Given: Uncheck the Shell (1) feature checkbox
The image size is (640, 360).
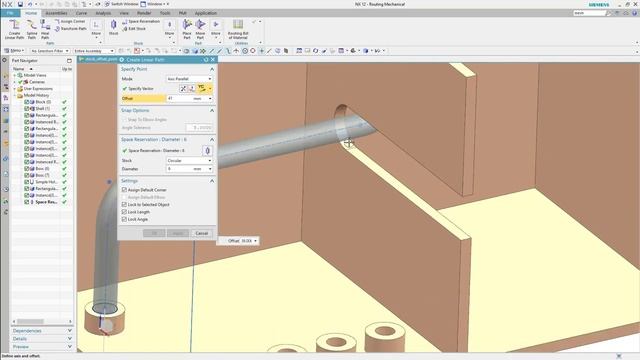Looking at the screenshot, I should point(27,109).
